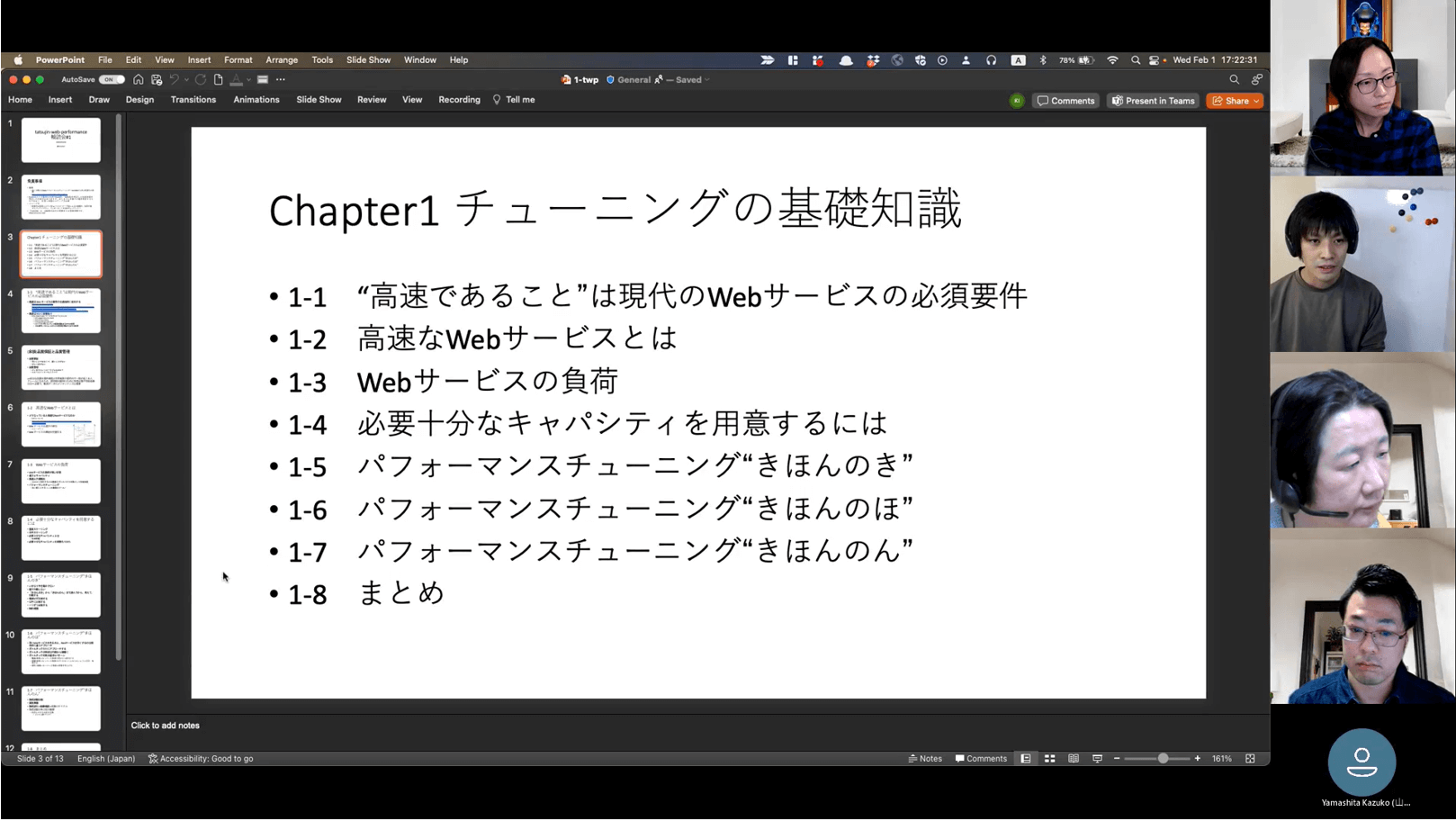Open the Format menu
The image size is (1456, 821).
[x=238, y=60]
